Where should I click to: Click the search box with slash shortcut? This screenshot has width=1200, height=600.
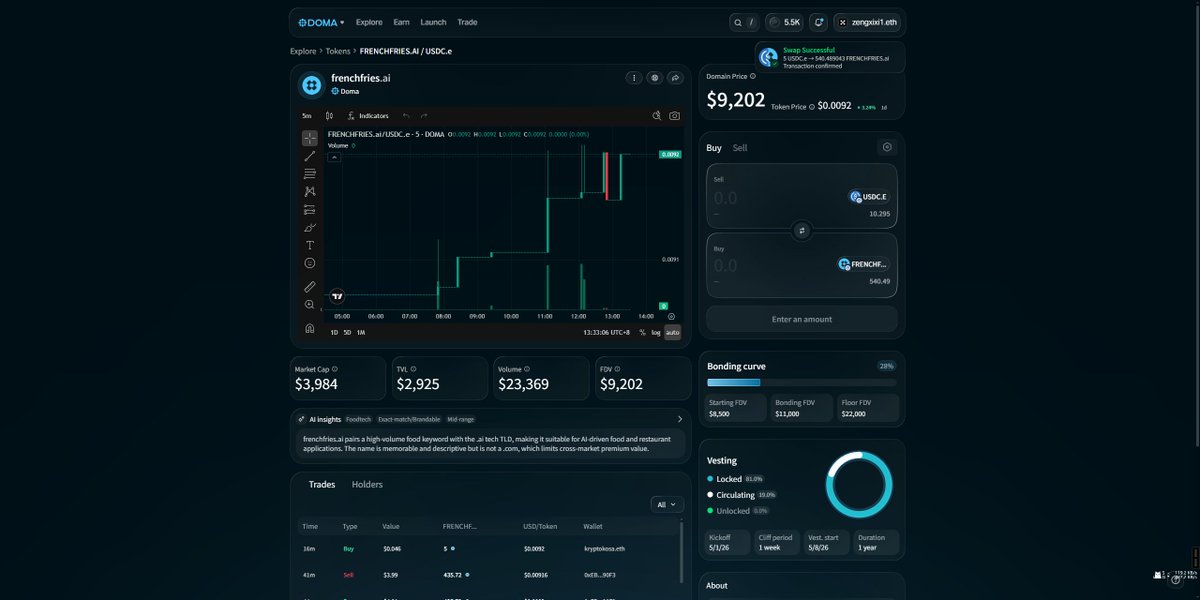(743, 22)
